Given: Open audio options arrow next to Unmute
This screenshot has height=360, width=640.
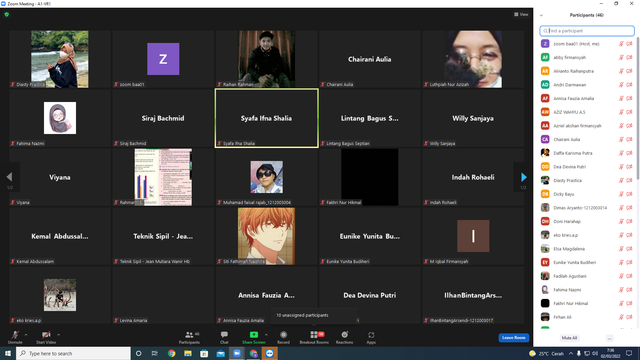Looking at the screenshot, I should click(x=26, y=335).
